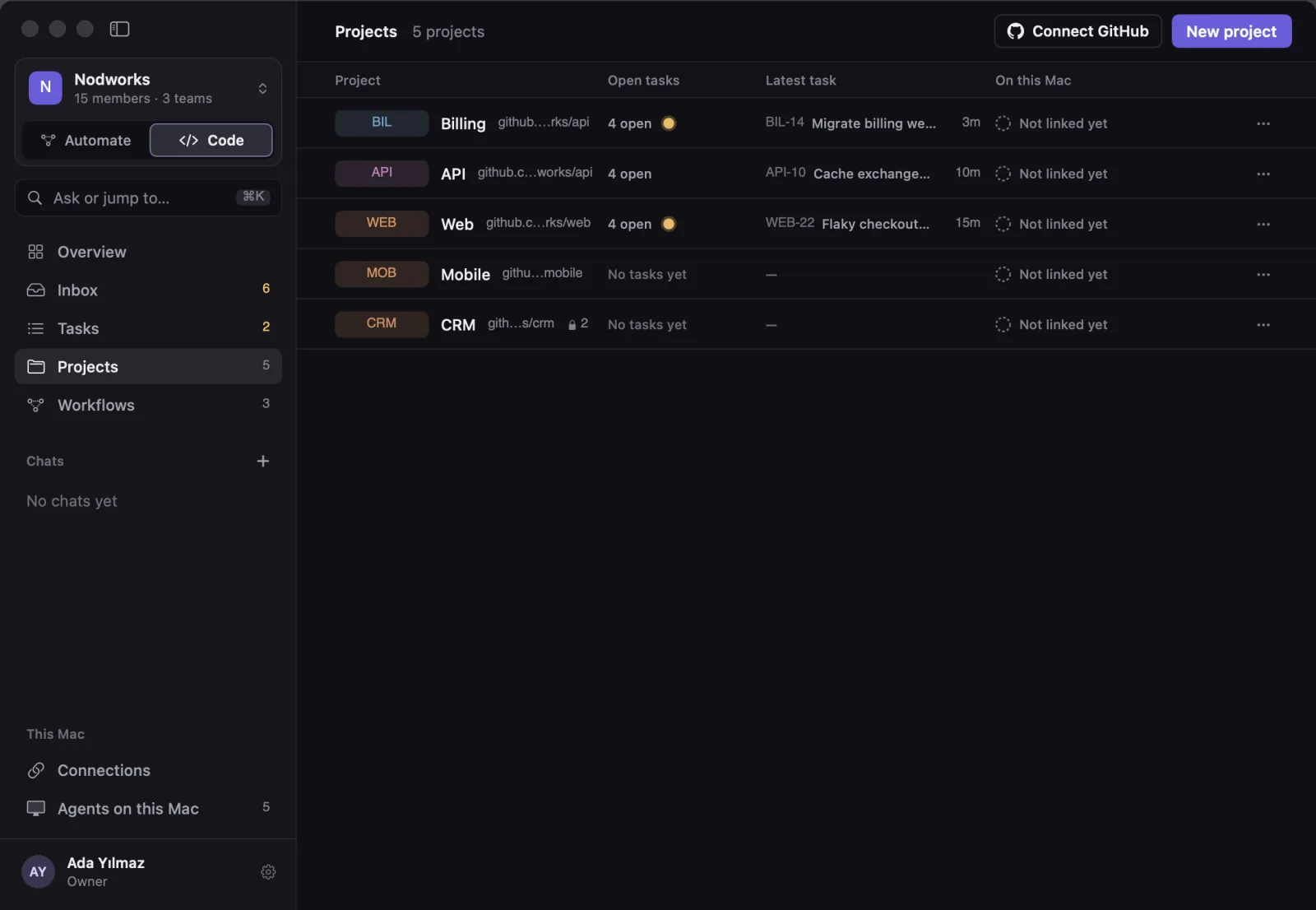1316x910 pixels.
Task: Click 4 open tasks in API row
Action: tap(629, 174)
